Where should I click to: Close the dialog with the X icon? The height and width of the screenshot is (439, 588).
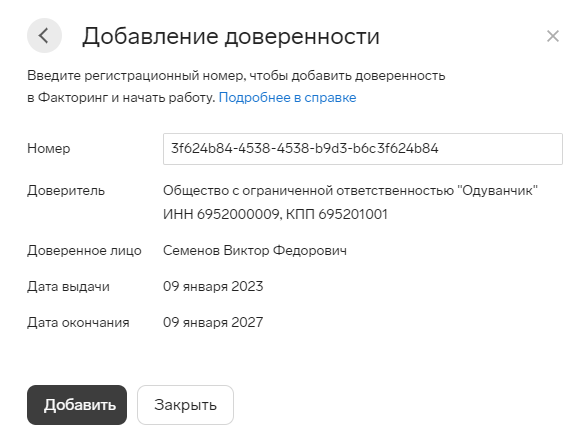(553, 36)
